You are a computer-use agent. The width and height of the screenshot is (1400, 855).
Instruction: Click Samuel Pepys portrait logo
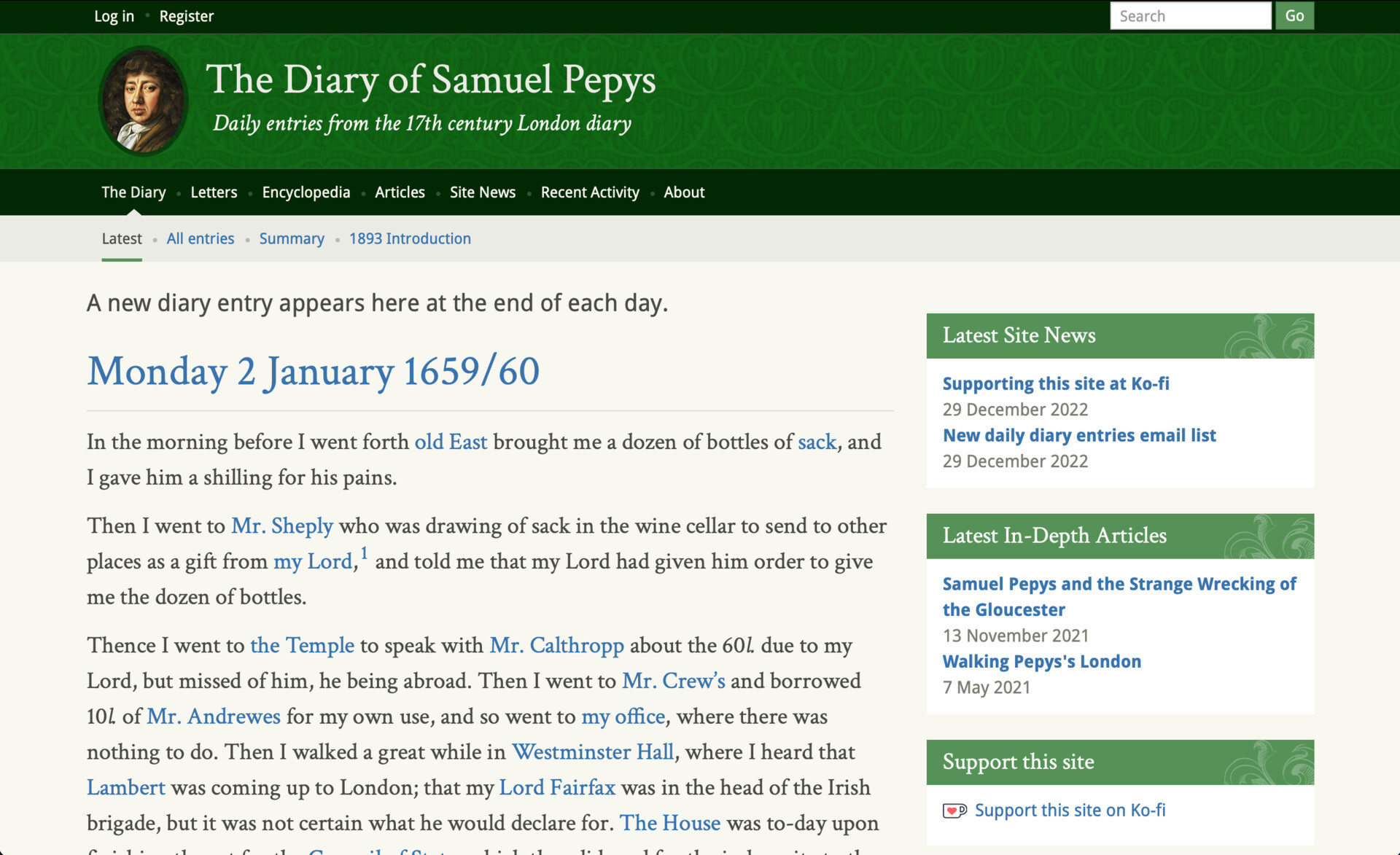pos(144,101)
